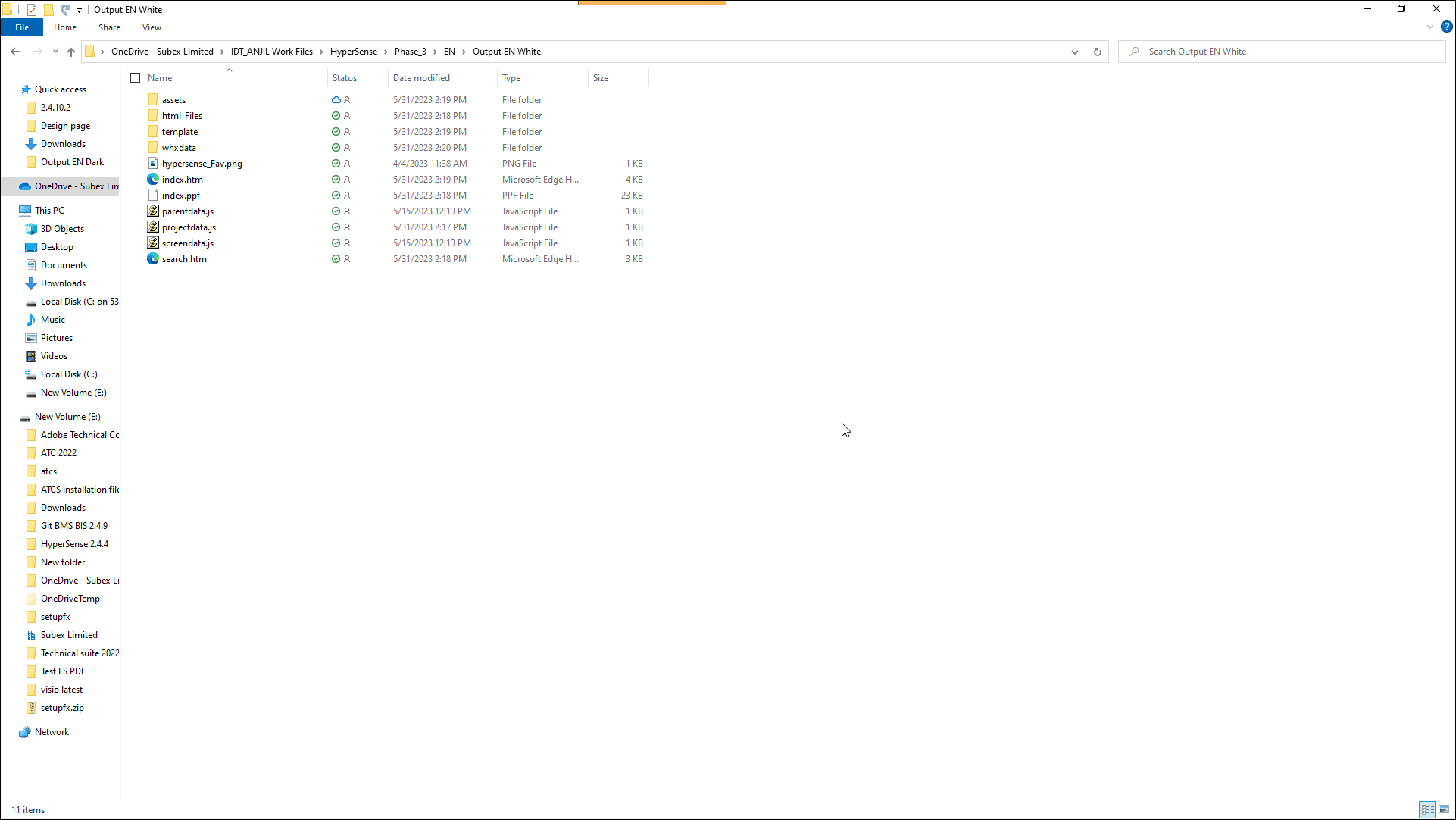Open the recent locations dropdown arrow
1456x820 pixels.
[x=55, y=52]
